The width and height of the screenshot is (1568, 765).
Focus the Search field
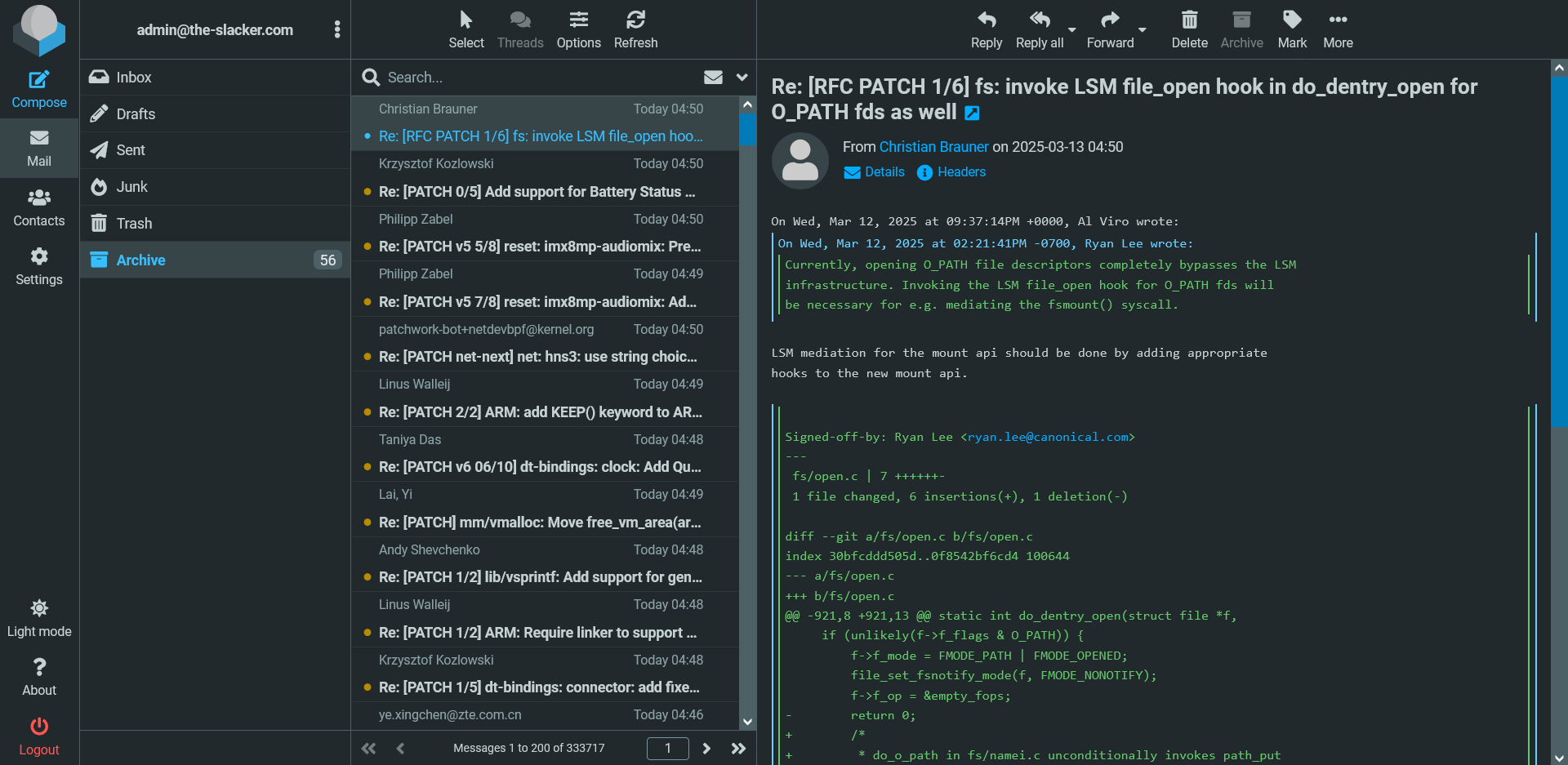click(x=539, y=78)
